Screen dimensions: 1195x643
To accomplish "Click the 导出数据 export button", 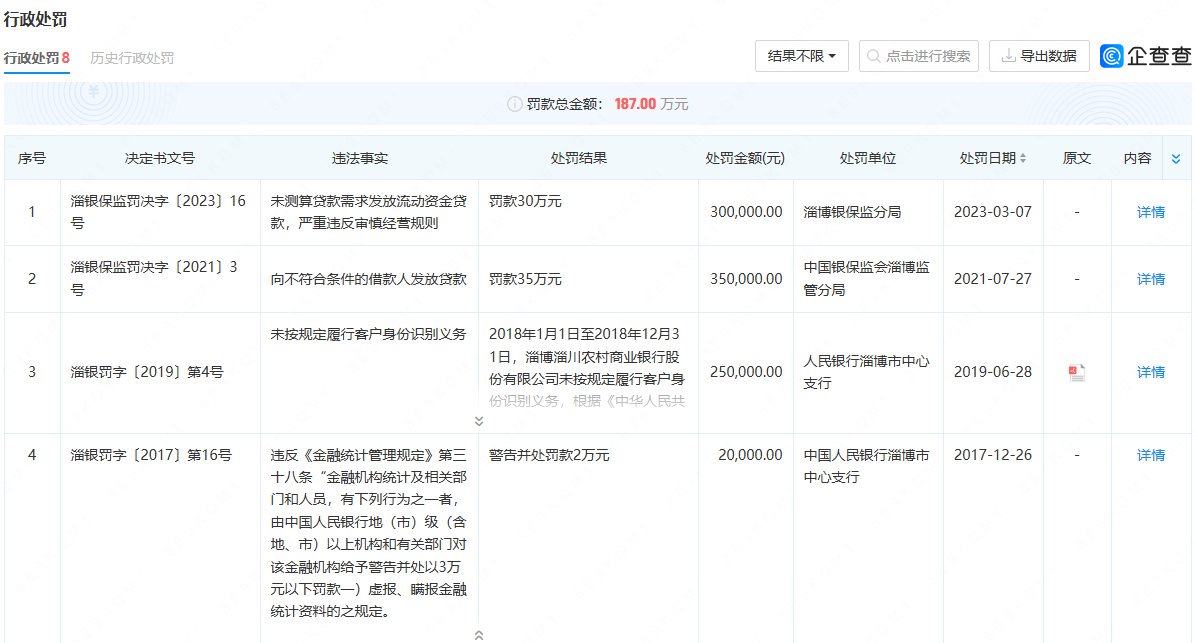I will [x=1039, y=56].
